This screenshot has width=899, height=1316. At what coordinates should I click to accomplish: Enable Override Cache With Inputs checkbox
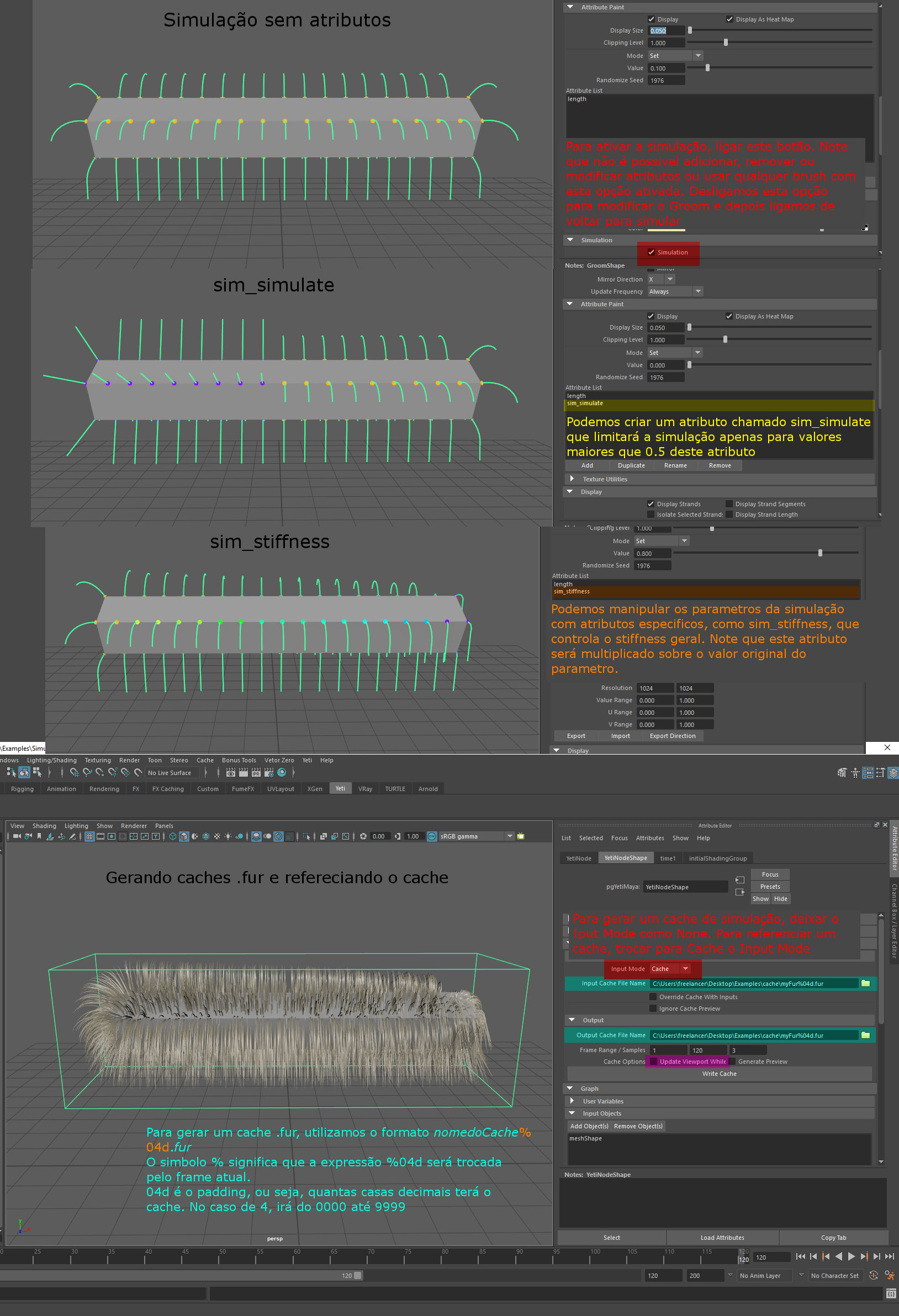[x=653, y=996]
